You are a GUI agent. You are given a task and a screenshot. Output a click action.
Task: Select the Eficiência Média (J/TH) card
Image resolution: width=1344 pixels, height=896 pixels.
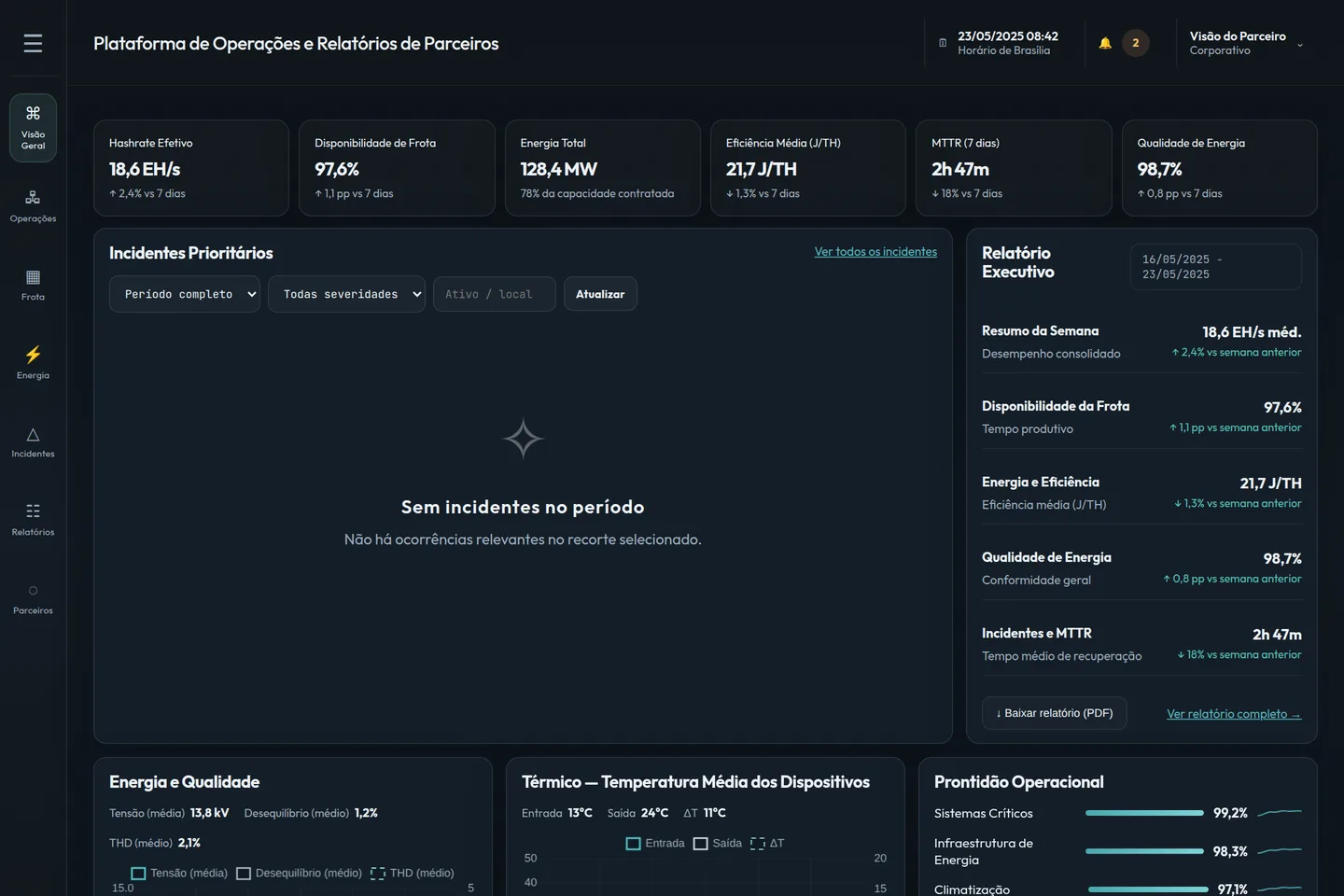(808, 168)
